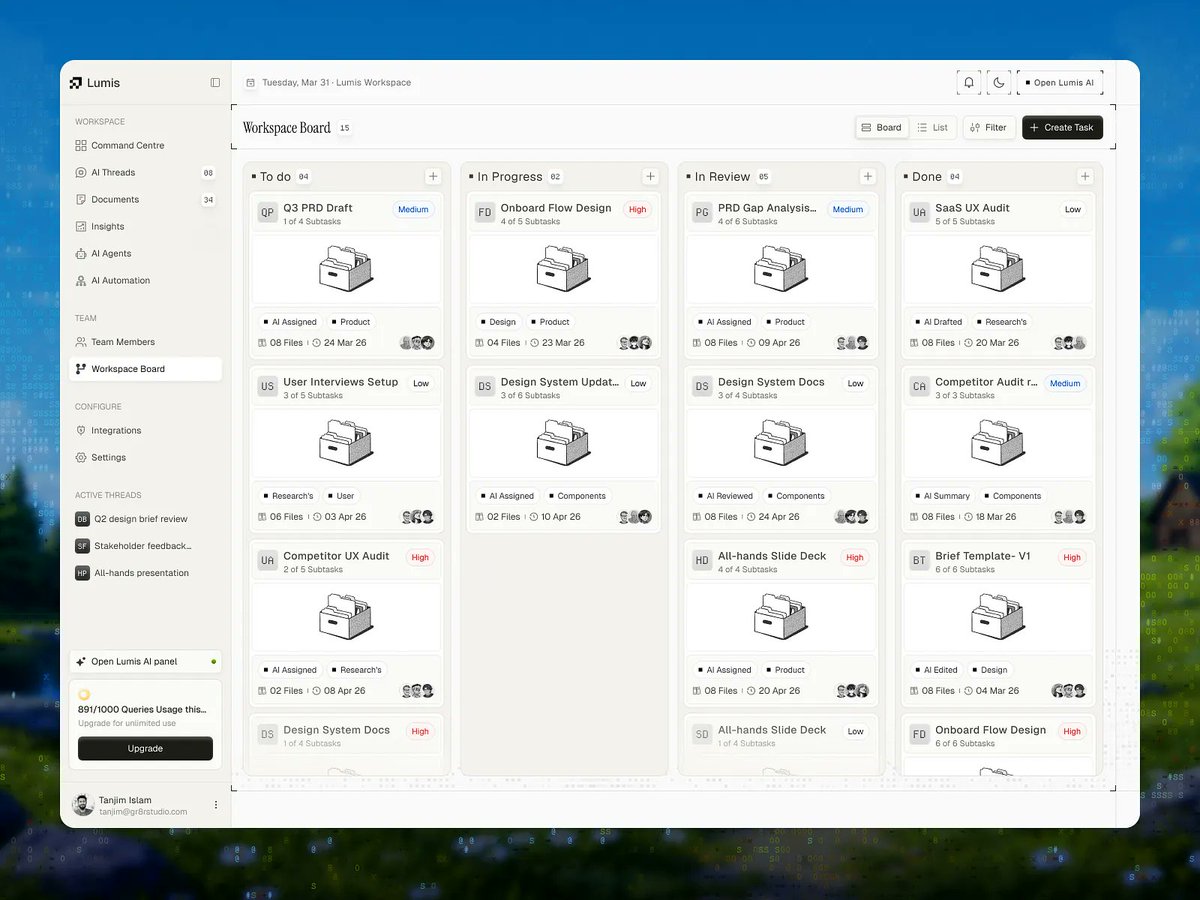
Task: Open the Q2 design brief review thread
Action: click(145, 519)
